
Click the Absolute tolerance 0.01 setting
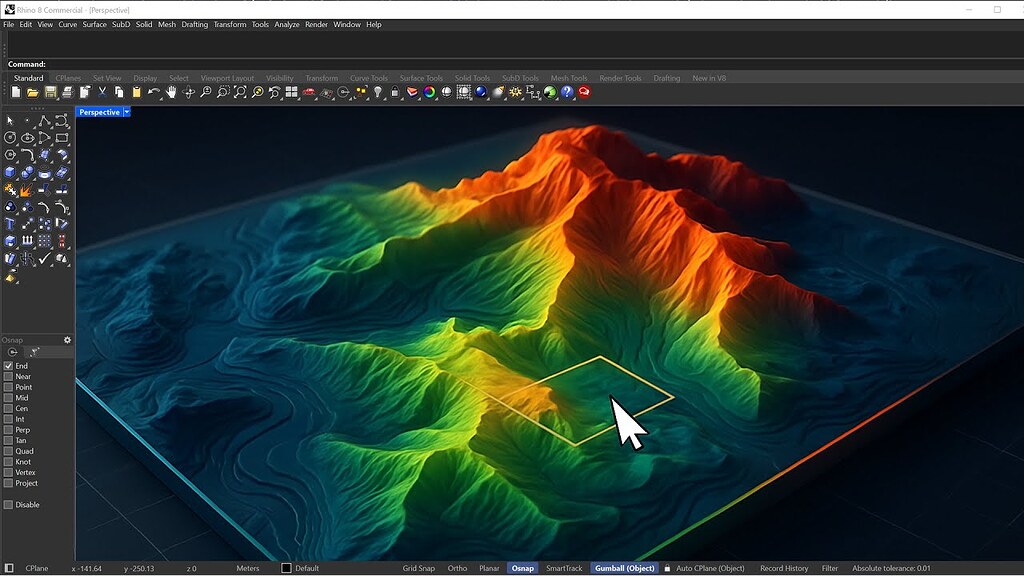click(891, 567)
